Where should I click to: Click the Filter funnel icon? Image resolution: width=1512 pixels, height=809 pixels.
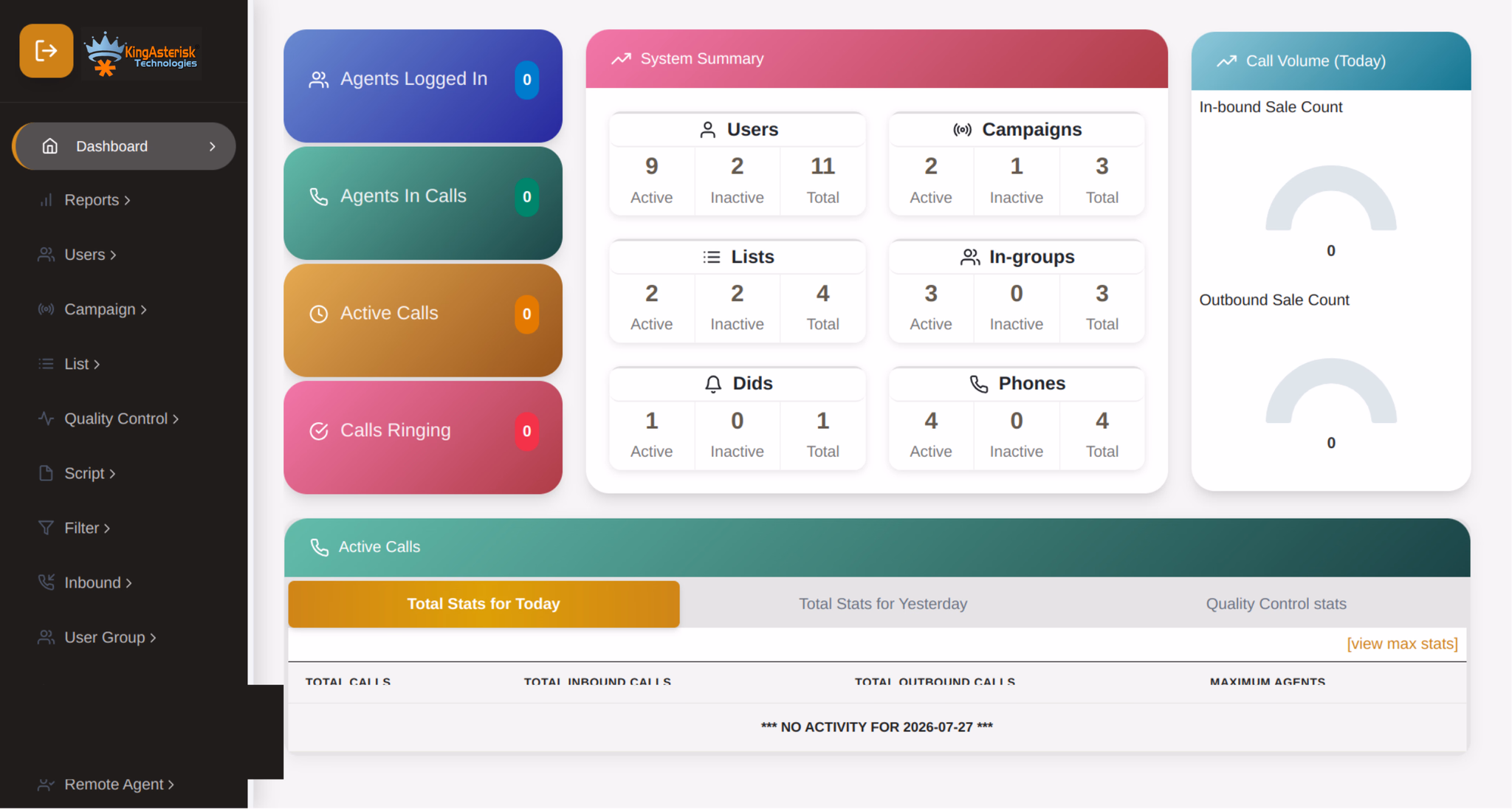pos(46,528)
